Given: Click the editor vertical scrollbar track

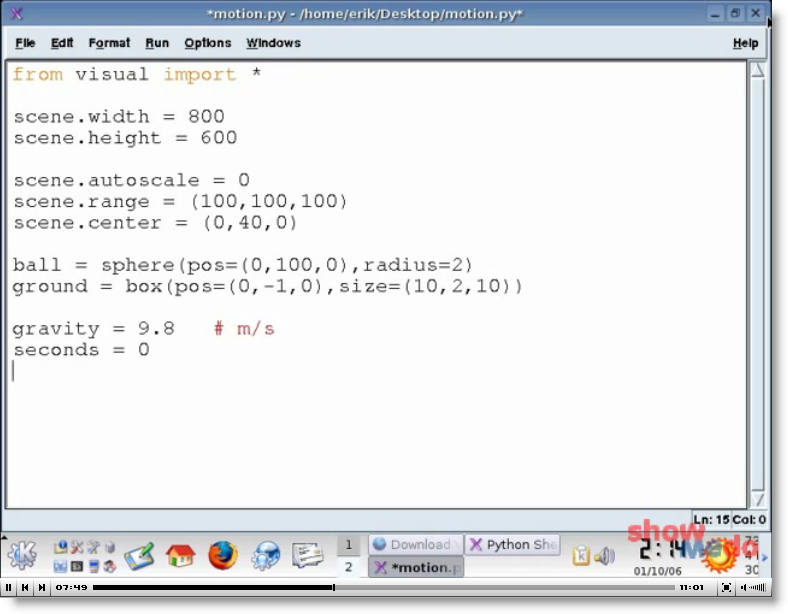Looking at the screenshot, I should coord(757,285).
